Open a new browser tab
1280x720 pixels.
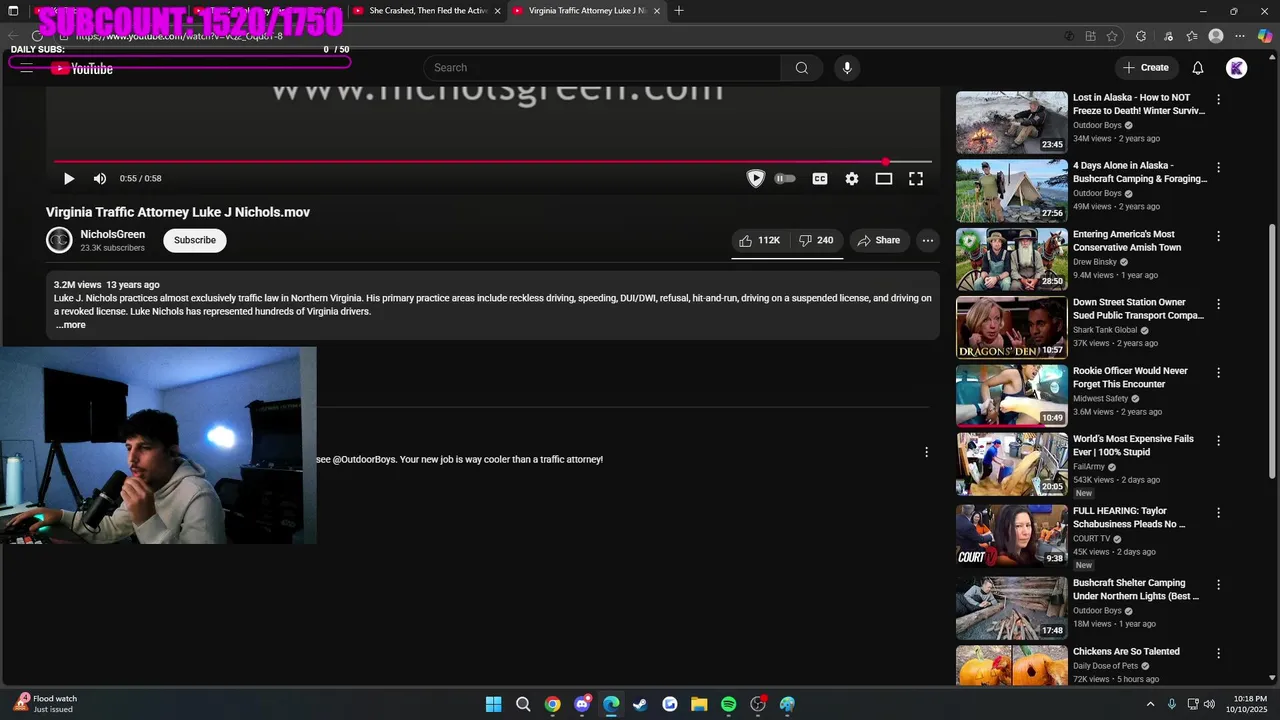coord(679,11)
